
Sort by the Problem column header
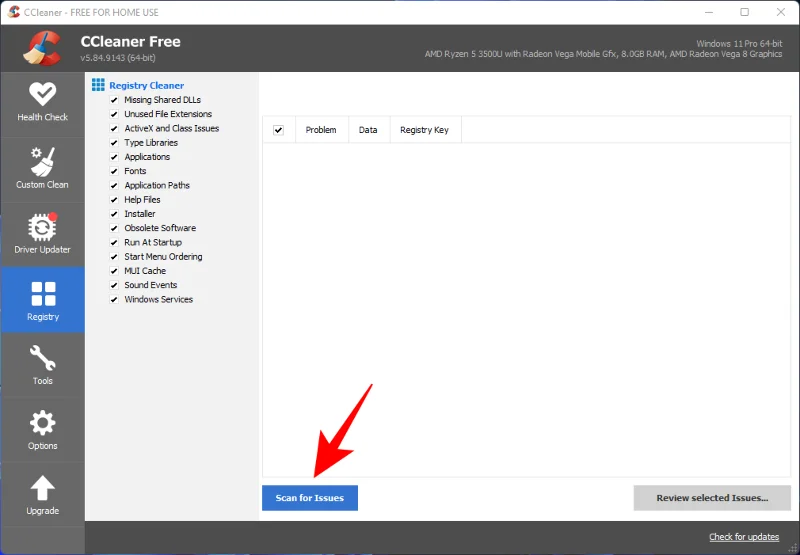coord(321,130)
